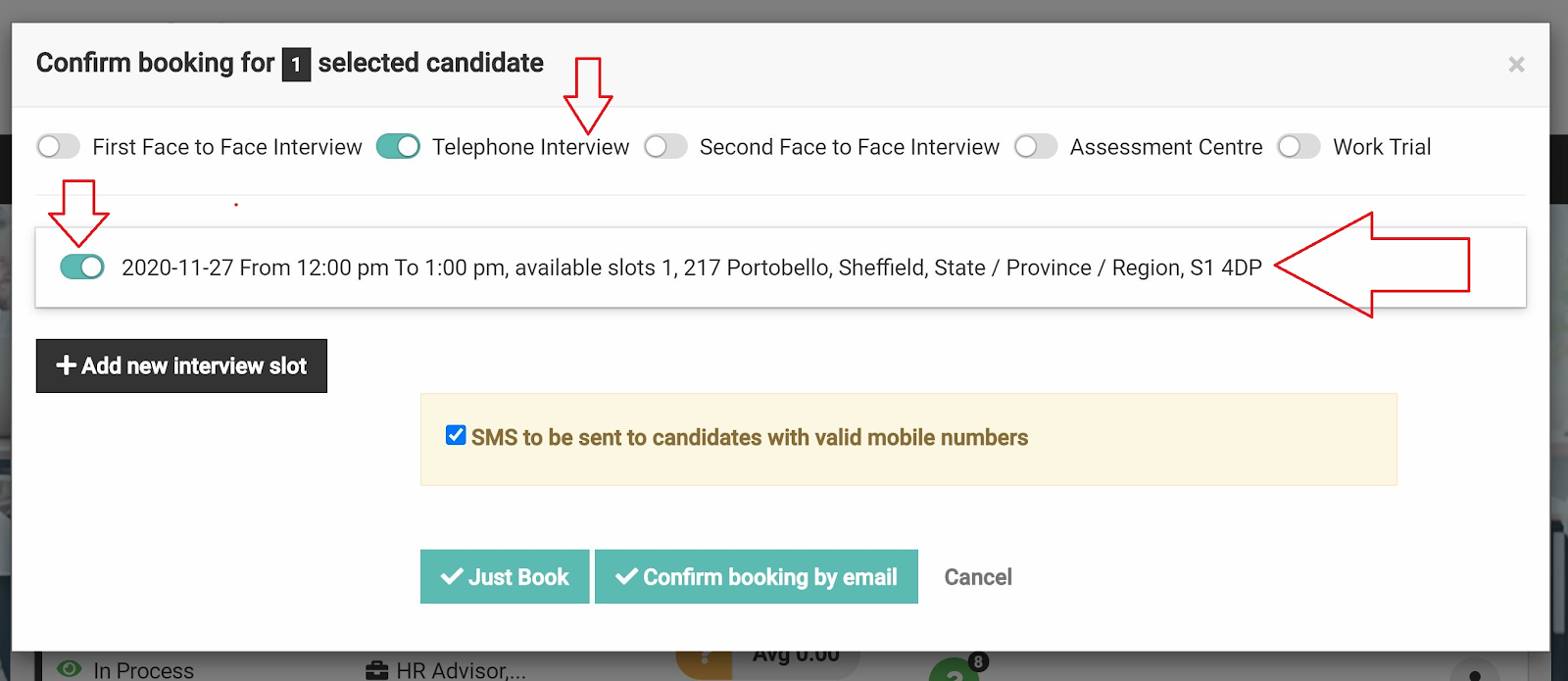Turn off Telephone Interview toggle
The image size is (1568, 681).
click(398, 147)
